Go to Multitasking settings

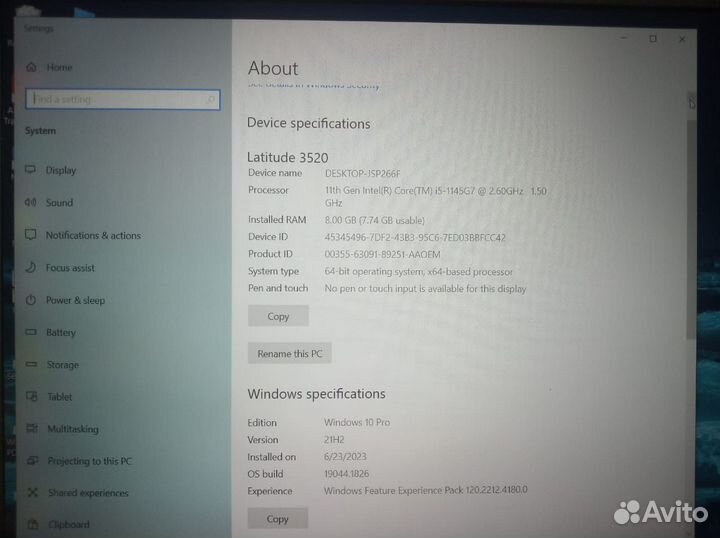[x=73, y=429]
